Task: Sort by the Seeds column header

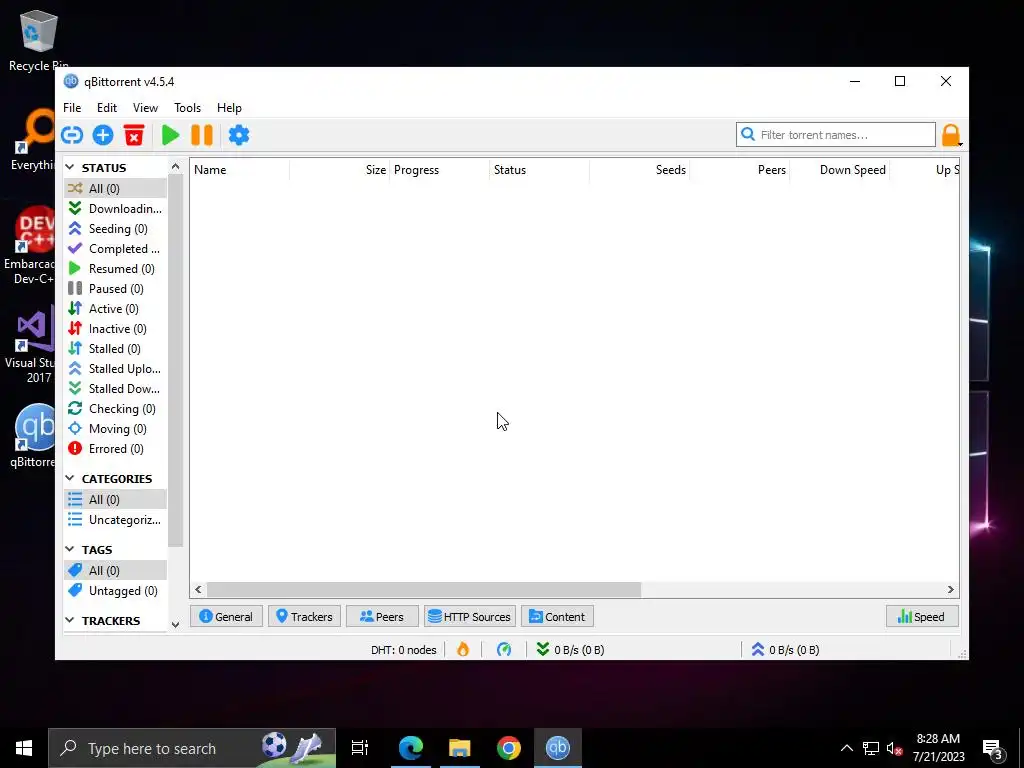Action: point(639,170)
